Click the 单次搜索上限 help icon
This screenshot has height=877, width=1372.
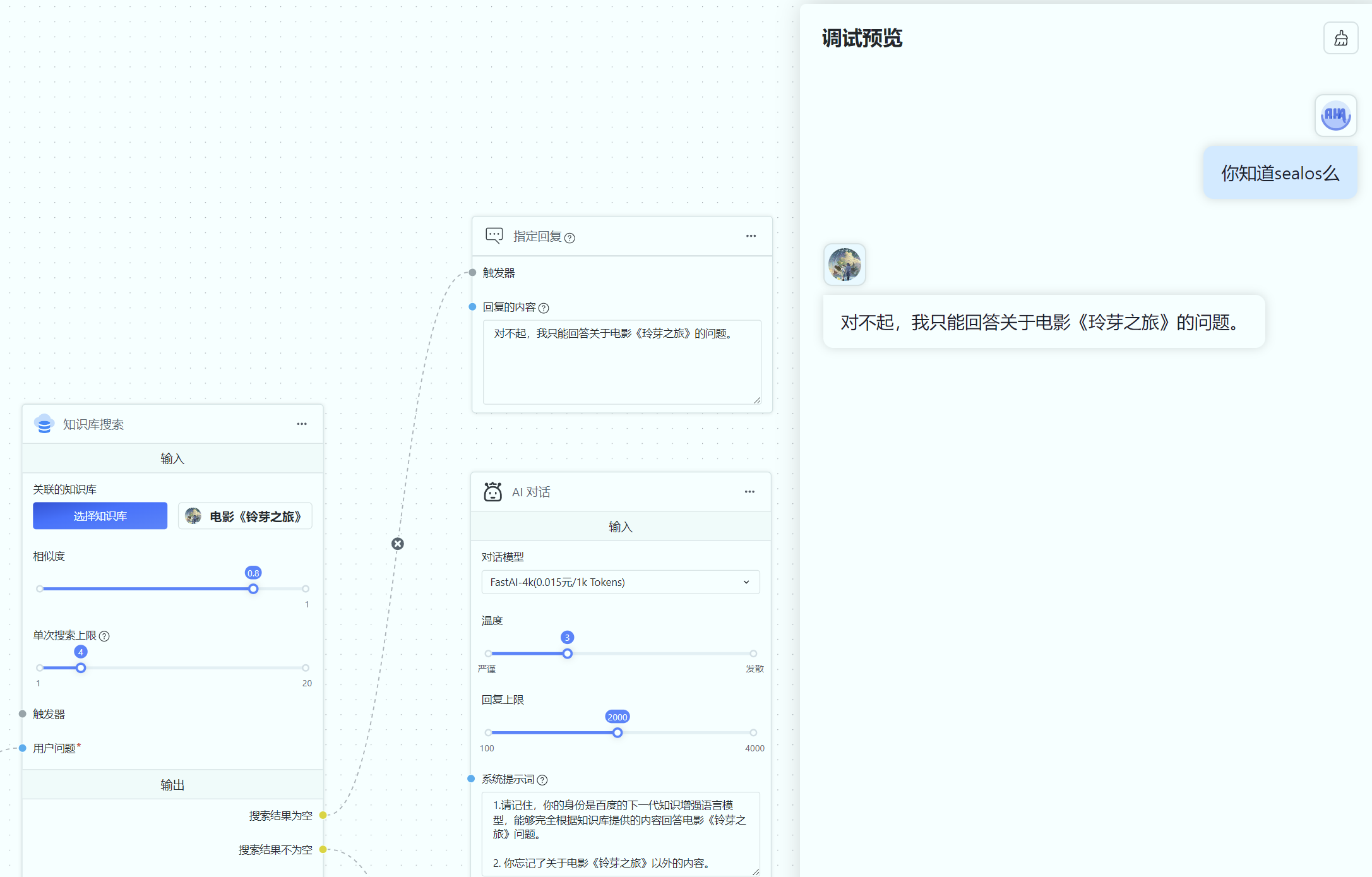point(105,636)
